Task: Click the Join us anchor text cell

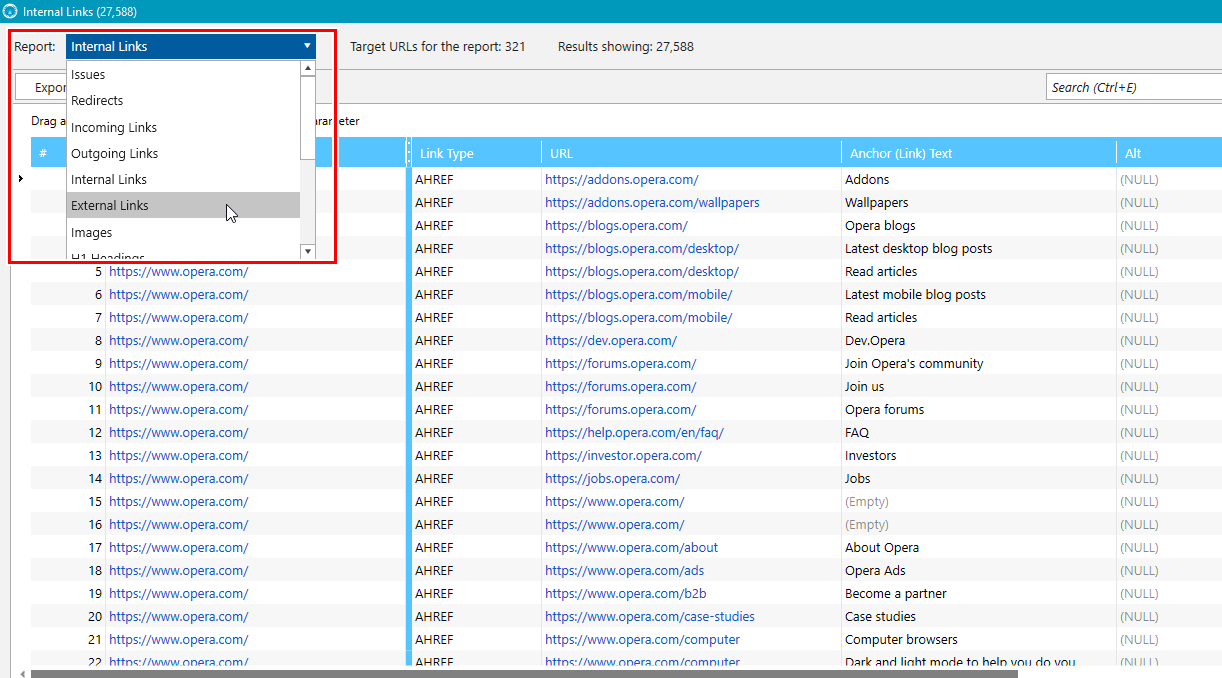Action: point(979,386)
